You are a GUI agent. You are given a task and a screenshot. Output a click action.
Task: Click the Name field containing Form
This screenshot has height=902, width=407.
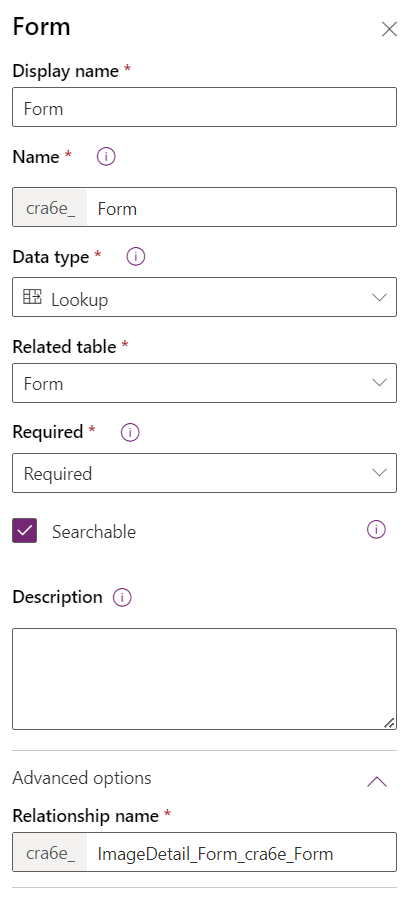[x=241, y=207]
